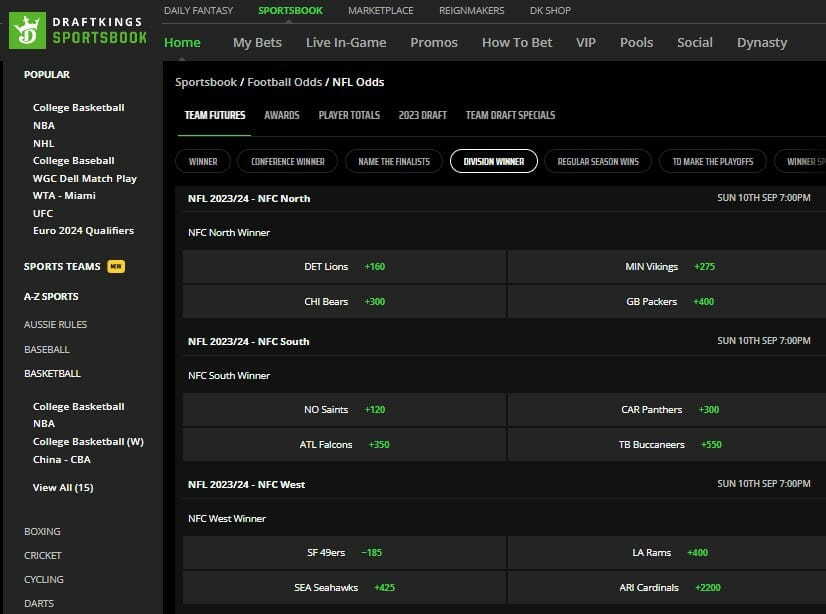This screenshot has width=826, height=614.
Task: Expand Aussie Rules in A-Z Sports
Action: pyautogui.click(x=55, y=324)
